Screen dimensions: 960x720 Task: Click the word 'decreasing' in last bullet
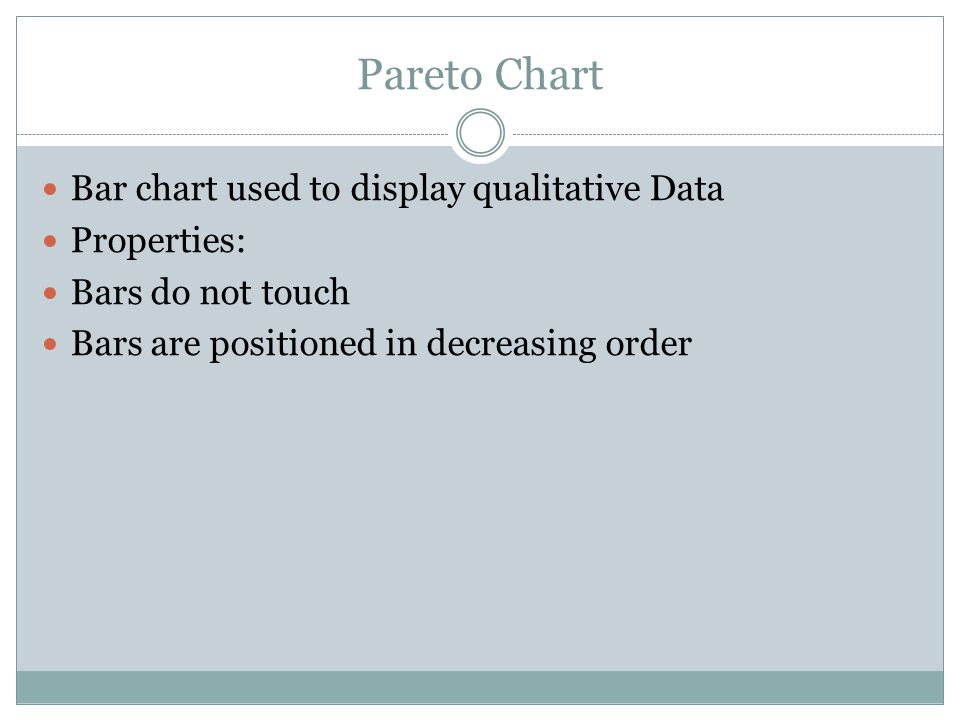[511, 343]
